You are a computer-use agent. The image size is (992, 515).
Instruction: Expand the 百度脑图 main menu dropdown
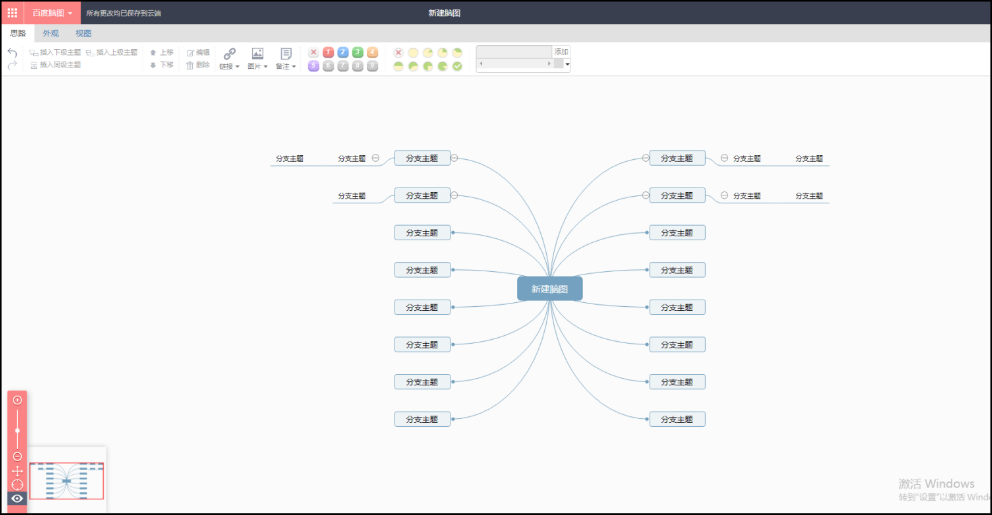[x=52, y=13]
